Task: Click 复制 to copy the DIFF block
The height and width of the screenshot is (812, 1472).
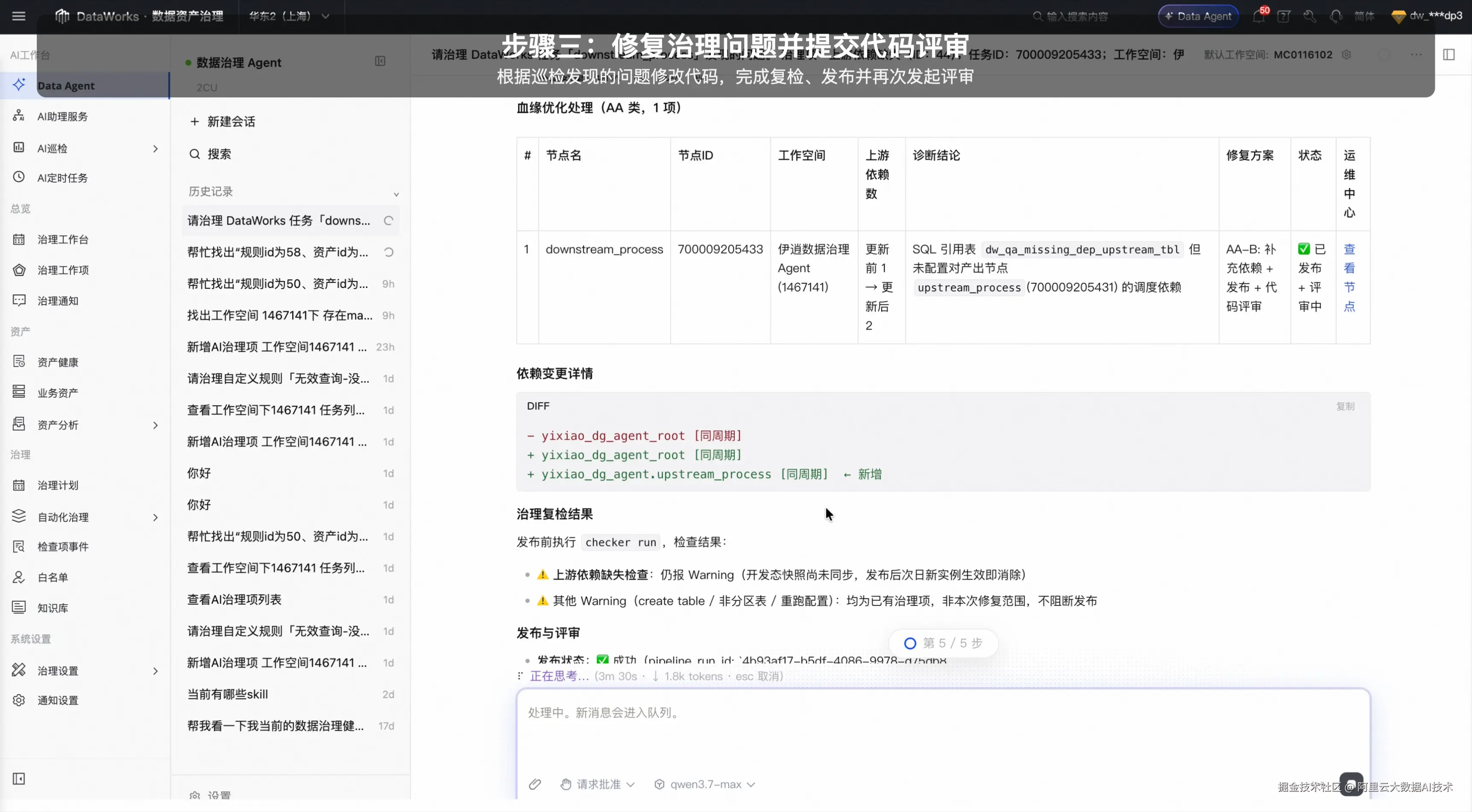Action: [x=1346, y=406]
